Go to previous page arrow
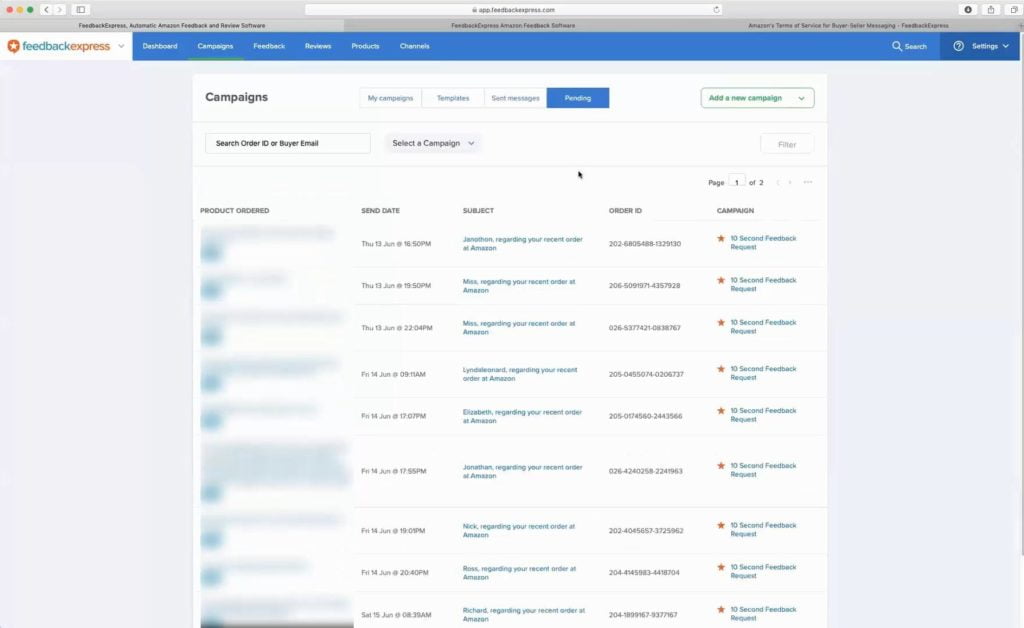Viewport: 1024px width, 628px height. [x=777, y=183]
